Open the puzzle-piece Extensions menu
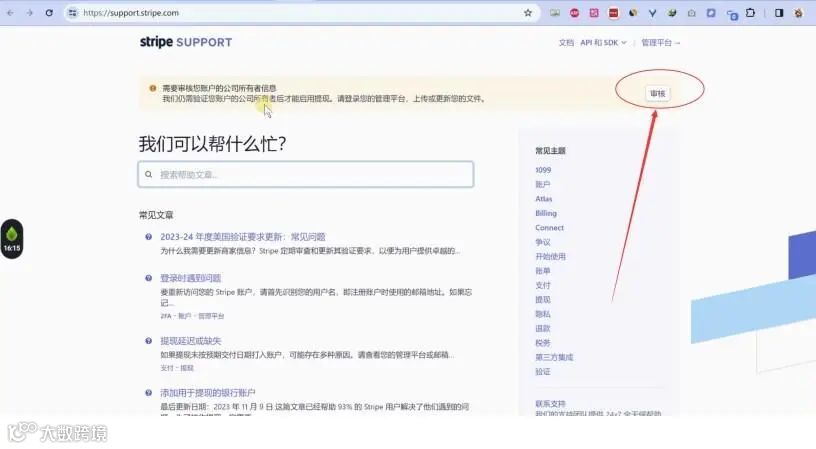This screenshot has width=816, height=449. coord(750,12)
